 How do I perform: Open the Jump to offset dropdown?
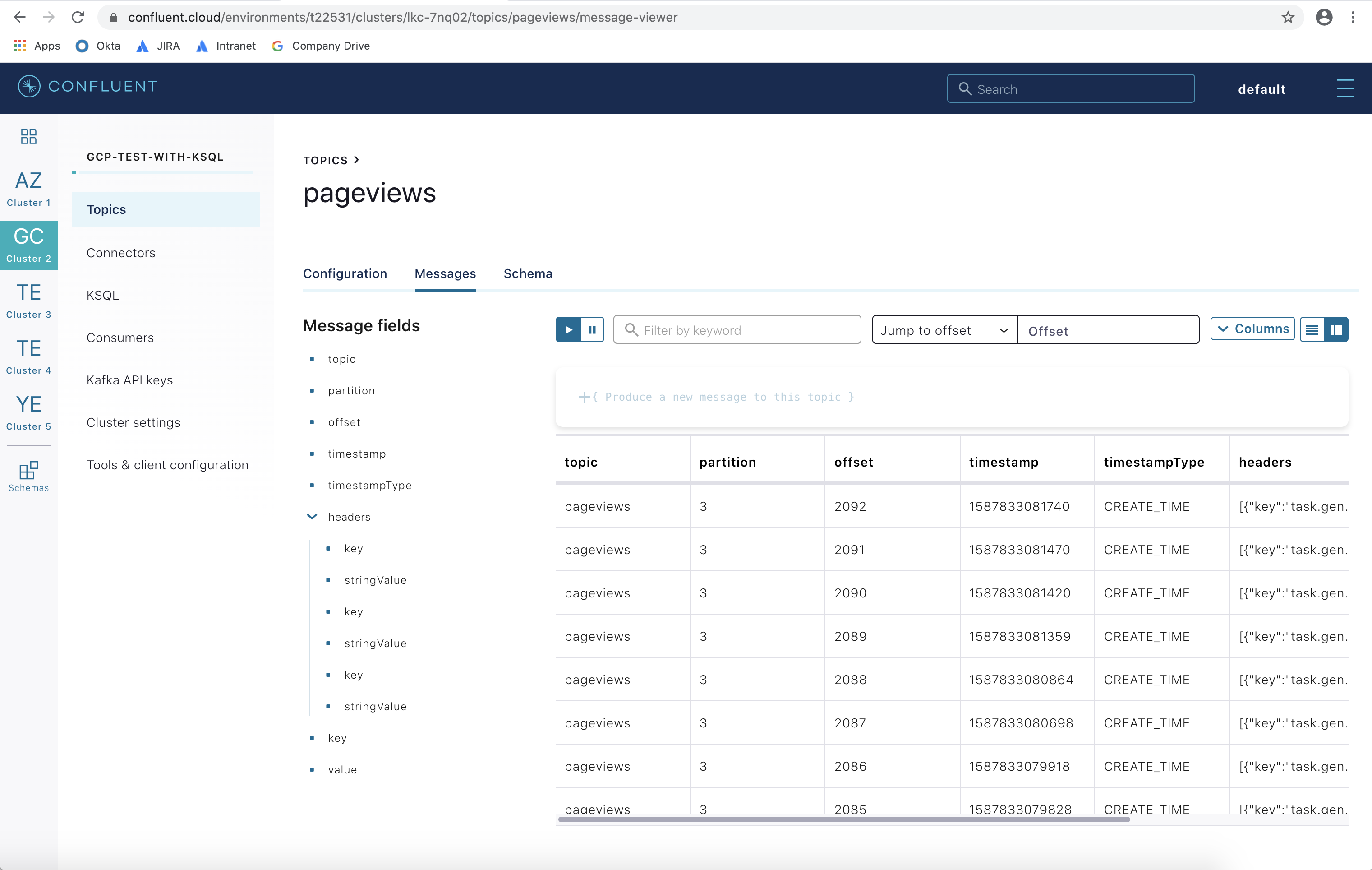[x=945, y=330]
